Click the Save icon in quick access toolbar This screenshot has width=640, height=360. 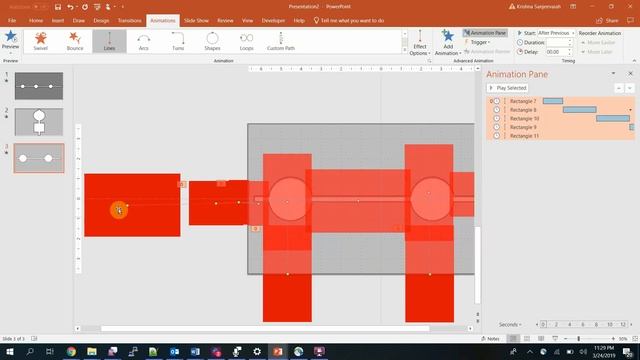(x=58, y=7)
